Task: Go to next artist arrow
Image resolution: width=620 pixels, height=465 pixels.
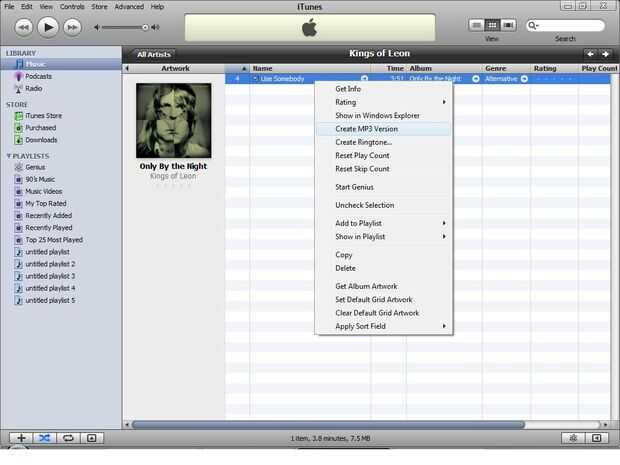Action: coord(605,54)
